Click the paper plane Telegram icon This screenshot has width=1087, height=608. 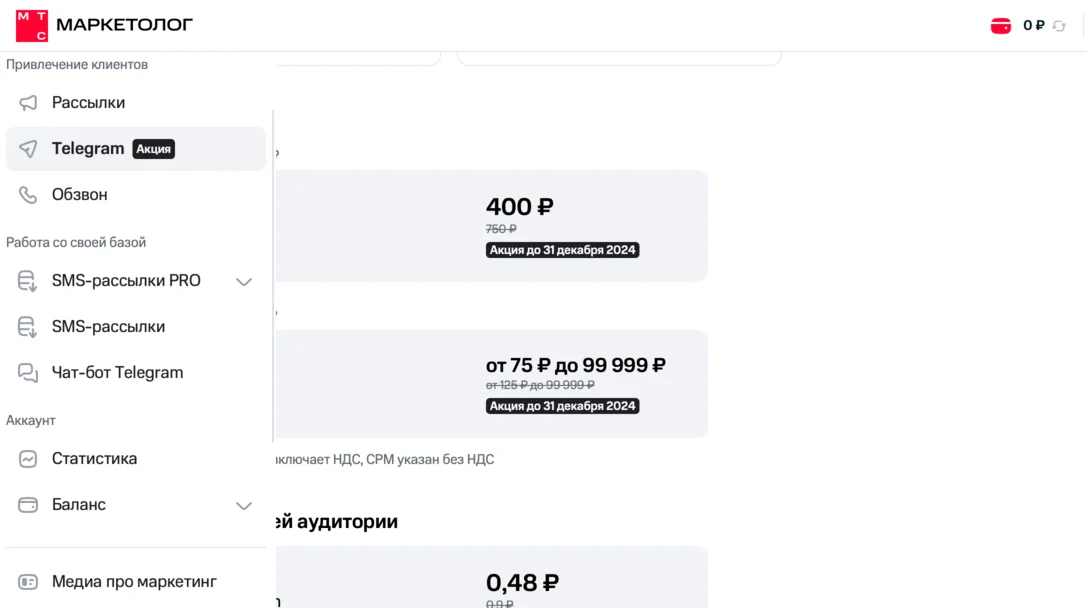coord(28,149)
